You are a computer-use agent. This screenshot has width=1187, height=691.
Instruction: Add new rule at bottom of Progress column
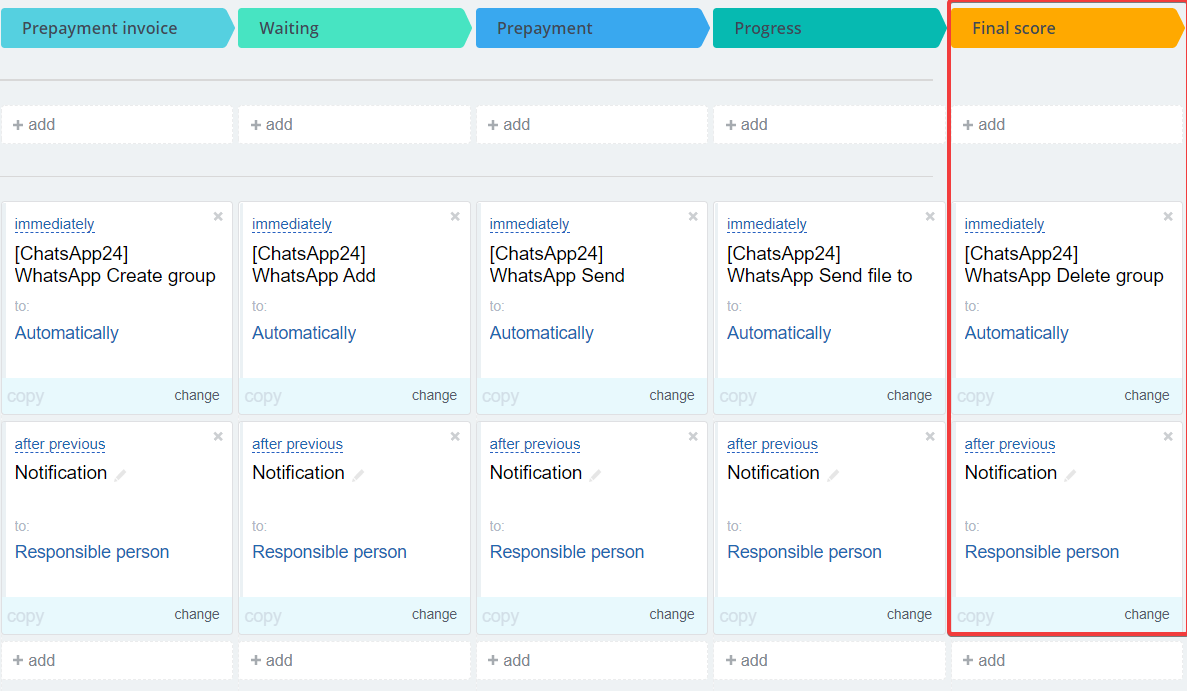click(747, 660)
